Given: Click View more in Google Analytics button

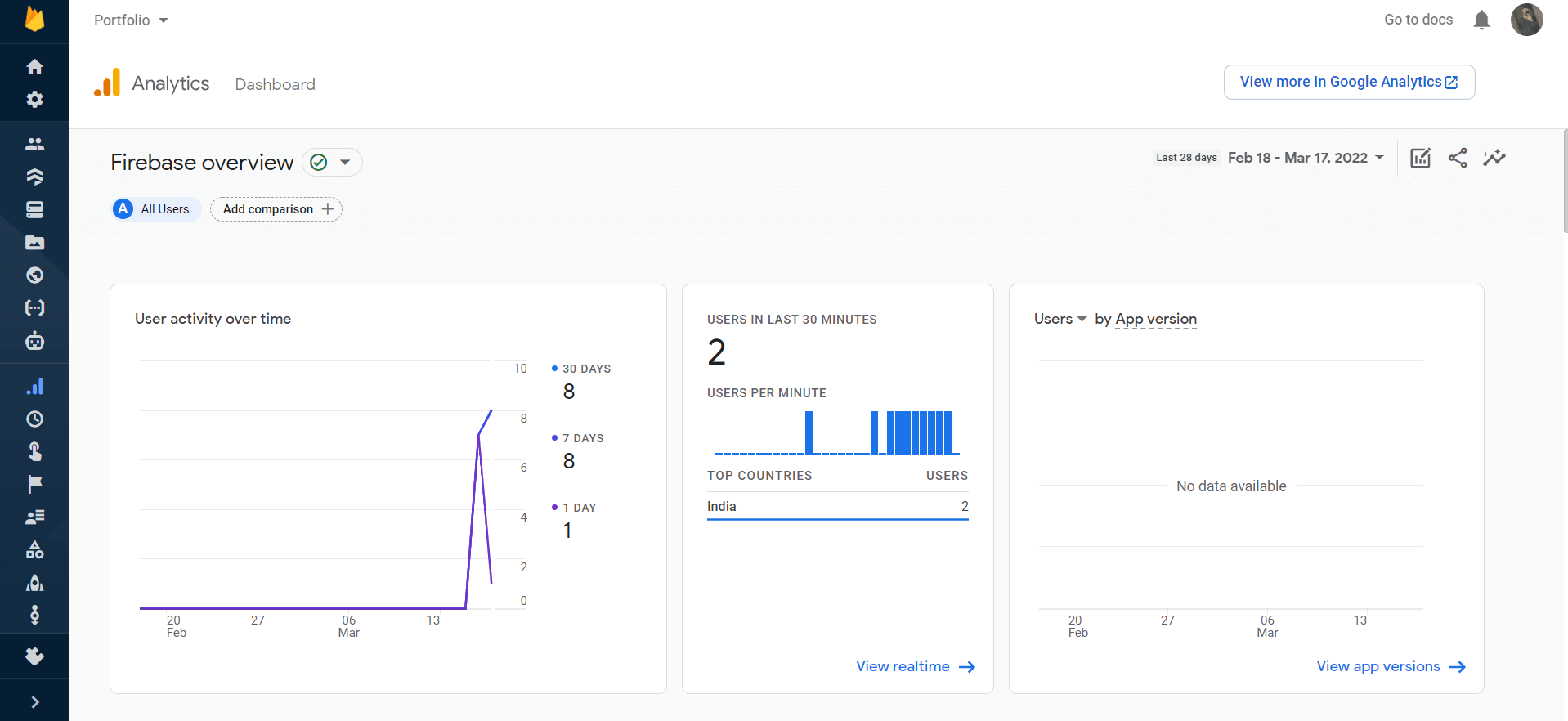Looking at the screenshot, I should 1349,82.
